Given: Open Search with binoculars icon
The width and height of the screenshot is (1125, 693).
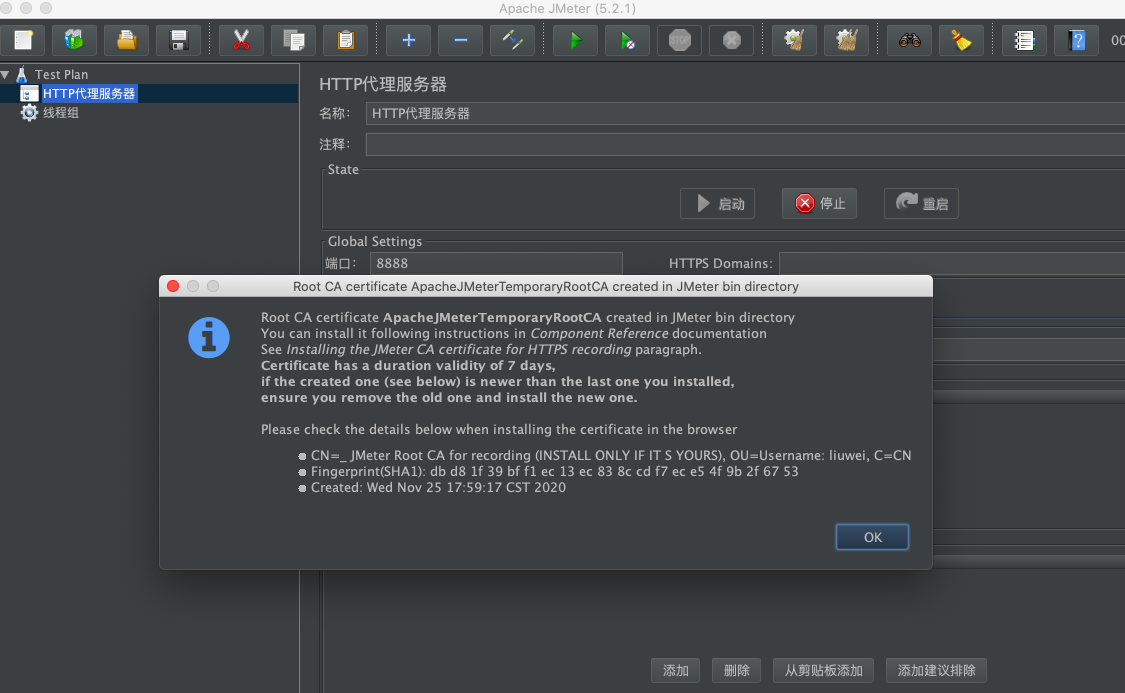Looking at the screenshot, I should pyautogui.click(x=909, y=40).
